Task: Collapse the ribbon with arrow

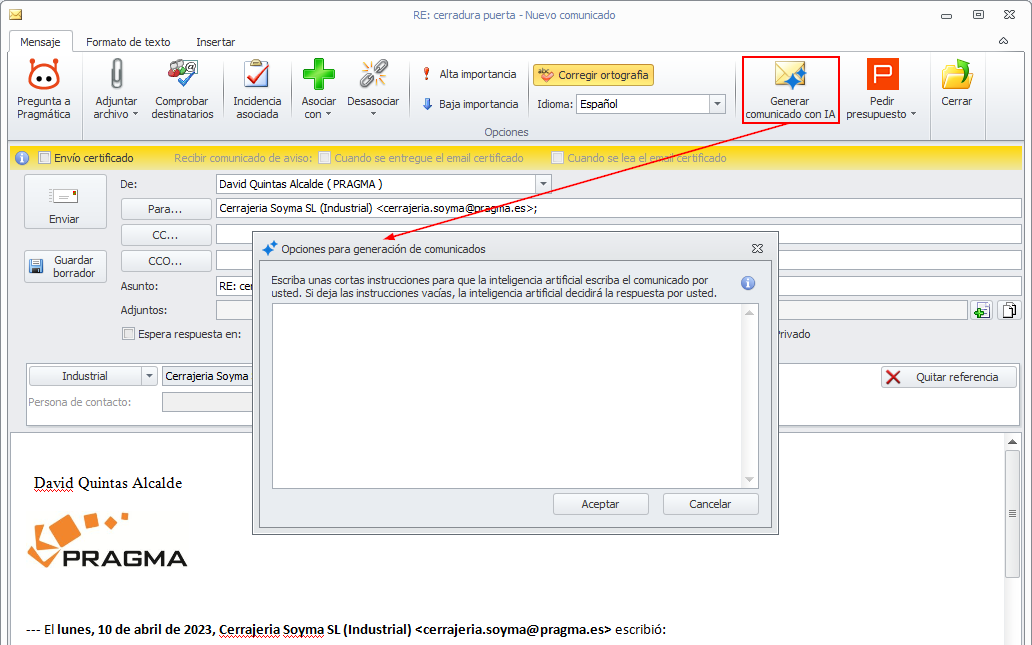Action: pos(1003,41)
